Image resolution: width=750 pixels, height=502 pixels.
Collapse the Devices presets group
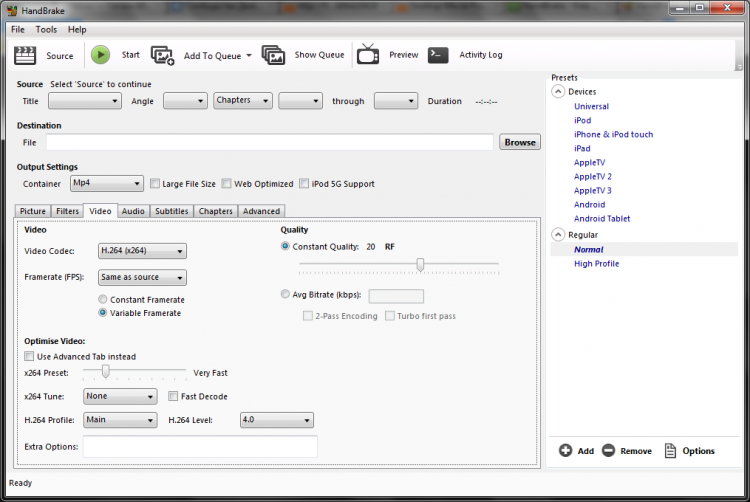pos(558,91)
